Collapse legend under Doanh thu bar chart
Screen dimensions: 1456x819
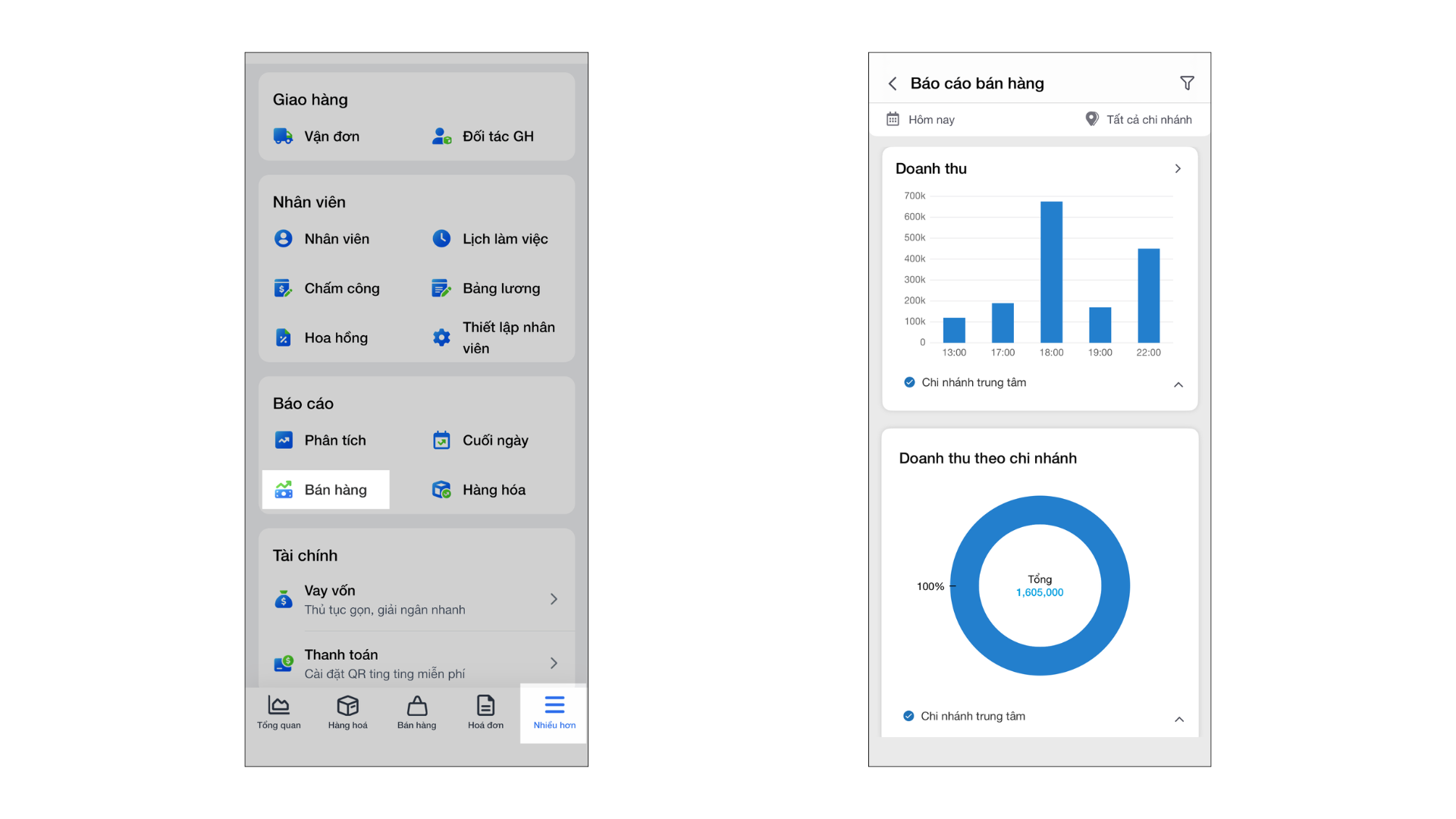(x=1178, y=384)
